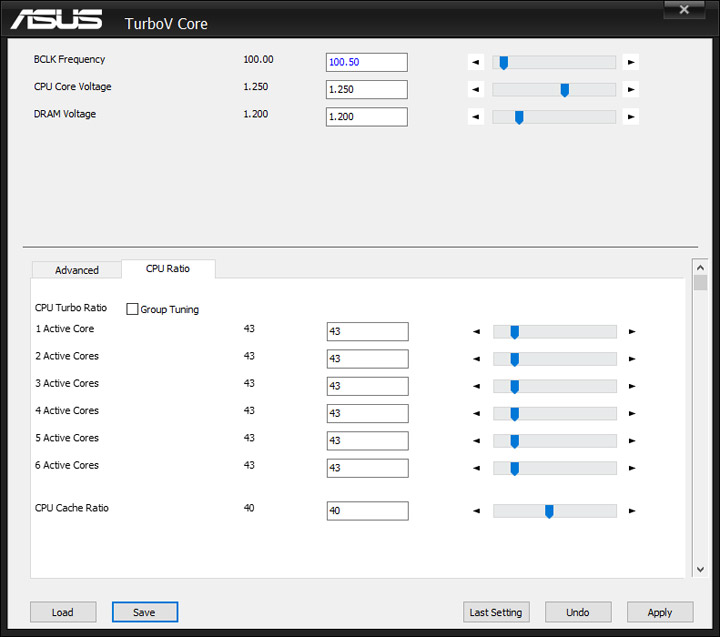Screen dimensions: 720x637
Task: Lower 2 Active Cores ratio with left arrow
Action: 477,359
